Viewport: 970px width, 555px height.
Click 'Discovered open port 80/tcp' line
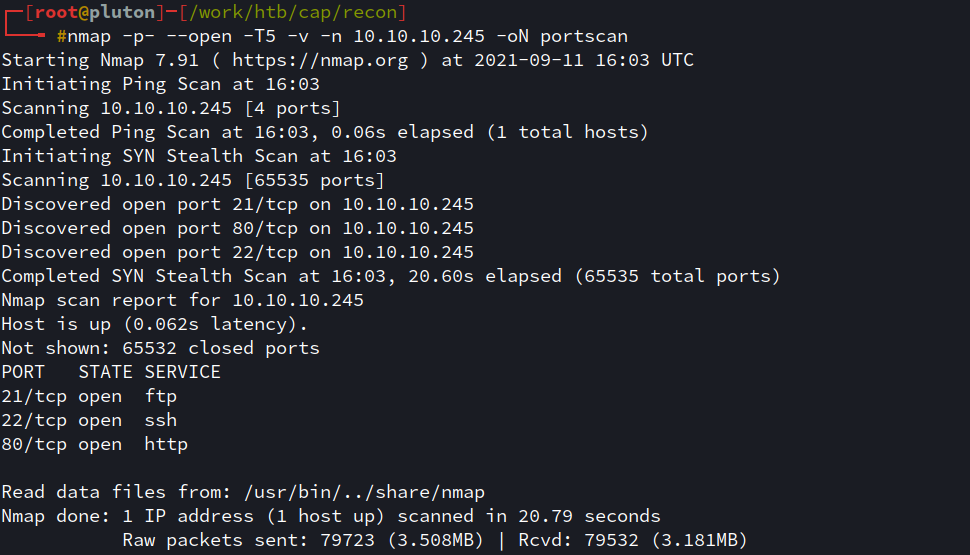point(238,229)
